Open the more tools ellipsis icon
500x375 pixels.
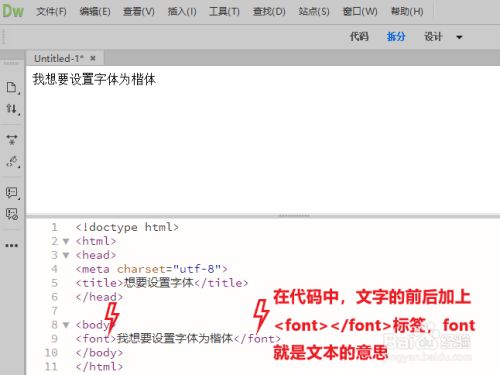(x=12, y=246)
